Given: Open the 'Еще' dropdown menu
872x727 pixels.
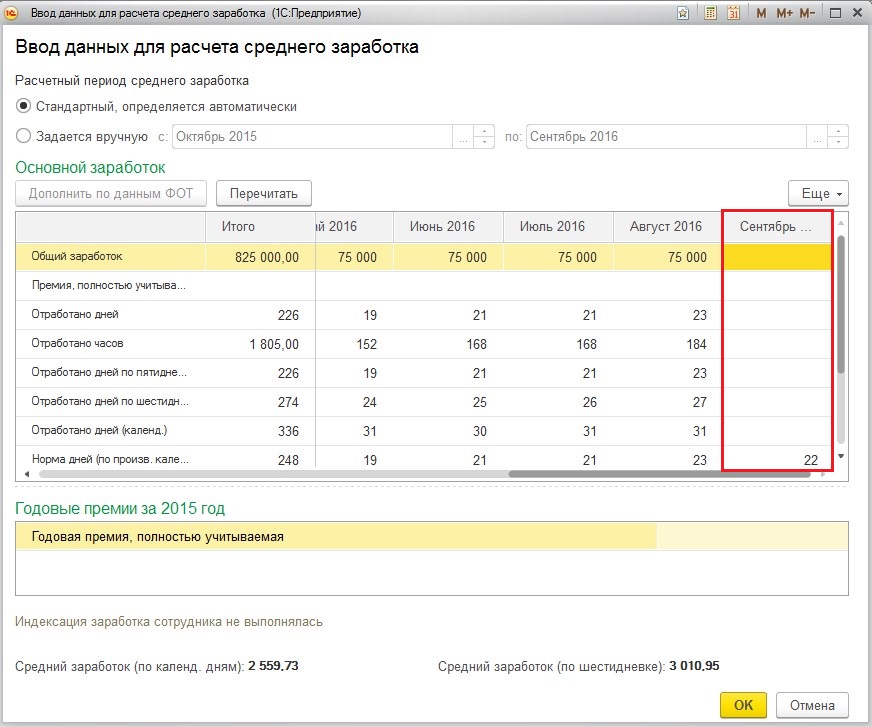Looking at the screenshot, I should [x=818, y=194].
